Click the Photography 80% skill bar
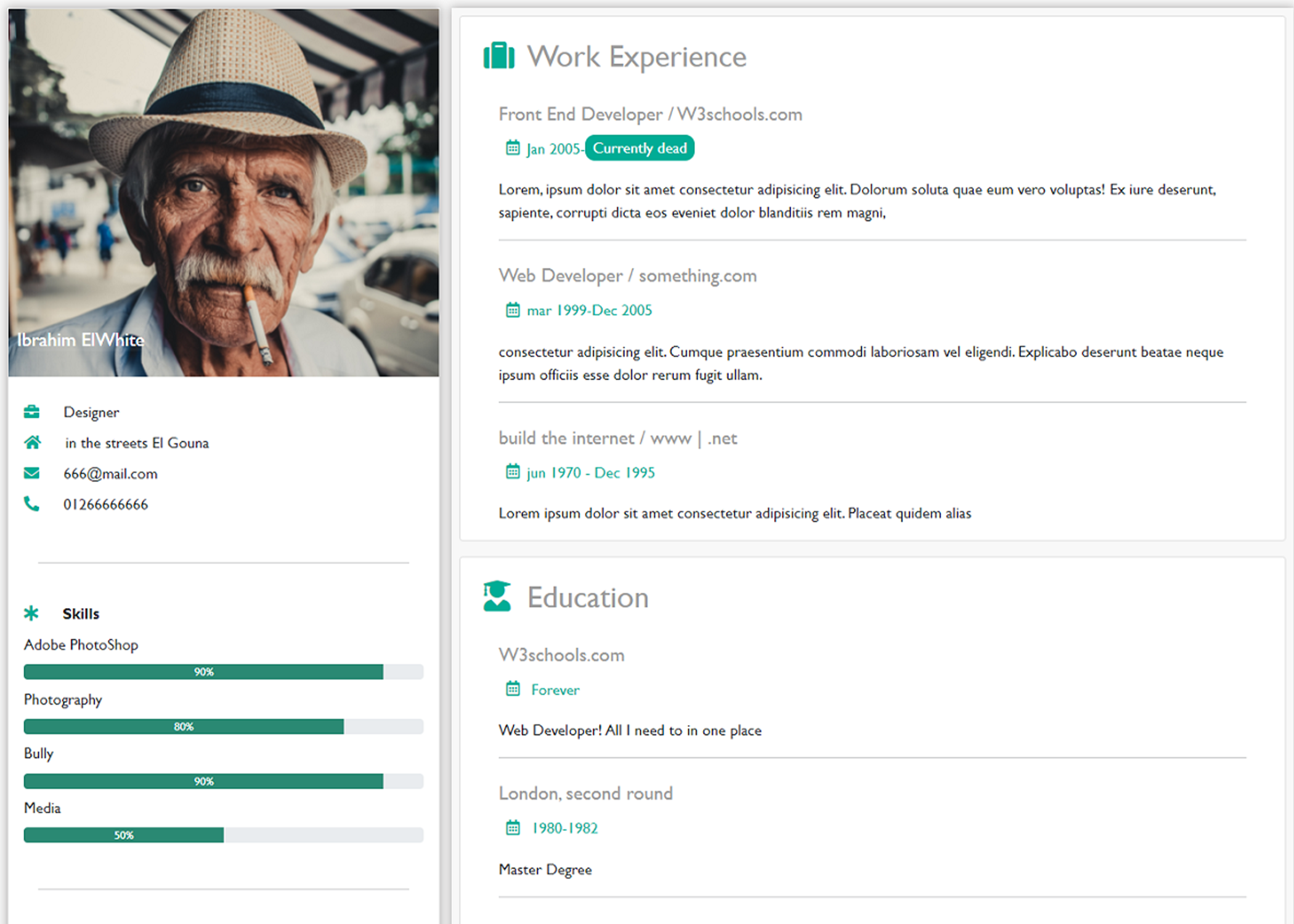 tap(223, 726)
